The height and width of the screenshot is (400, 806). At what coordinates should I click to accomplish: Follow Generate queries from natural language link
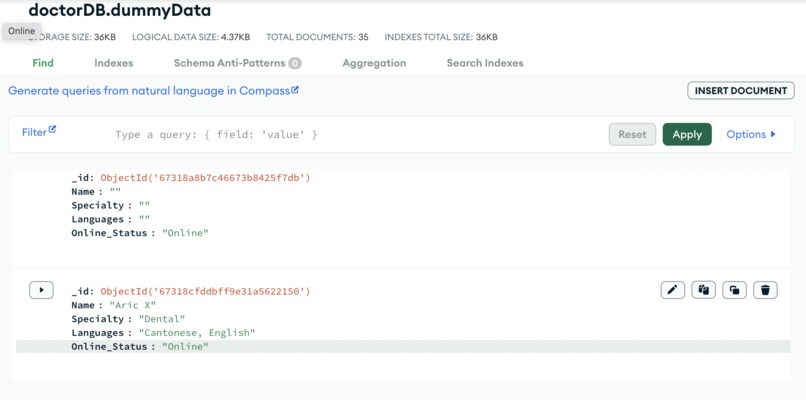pos(153,90)
